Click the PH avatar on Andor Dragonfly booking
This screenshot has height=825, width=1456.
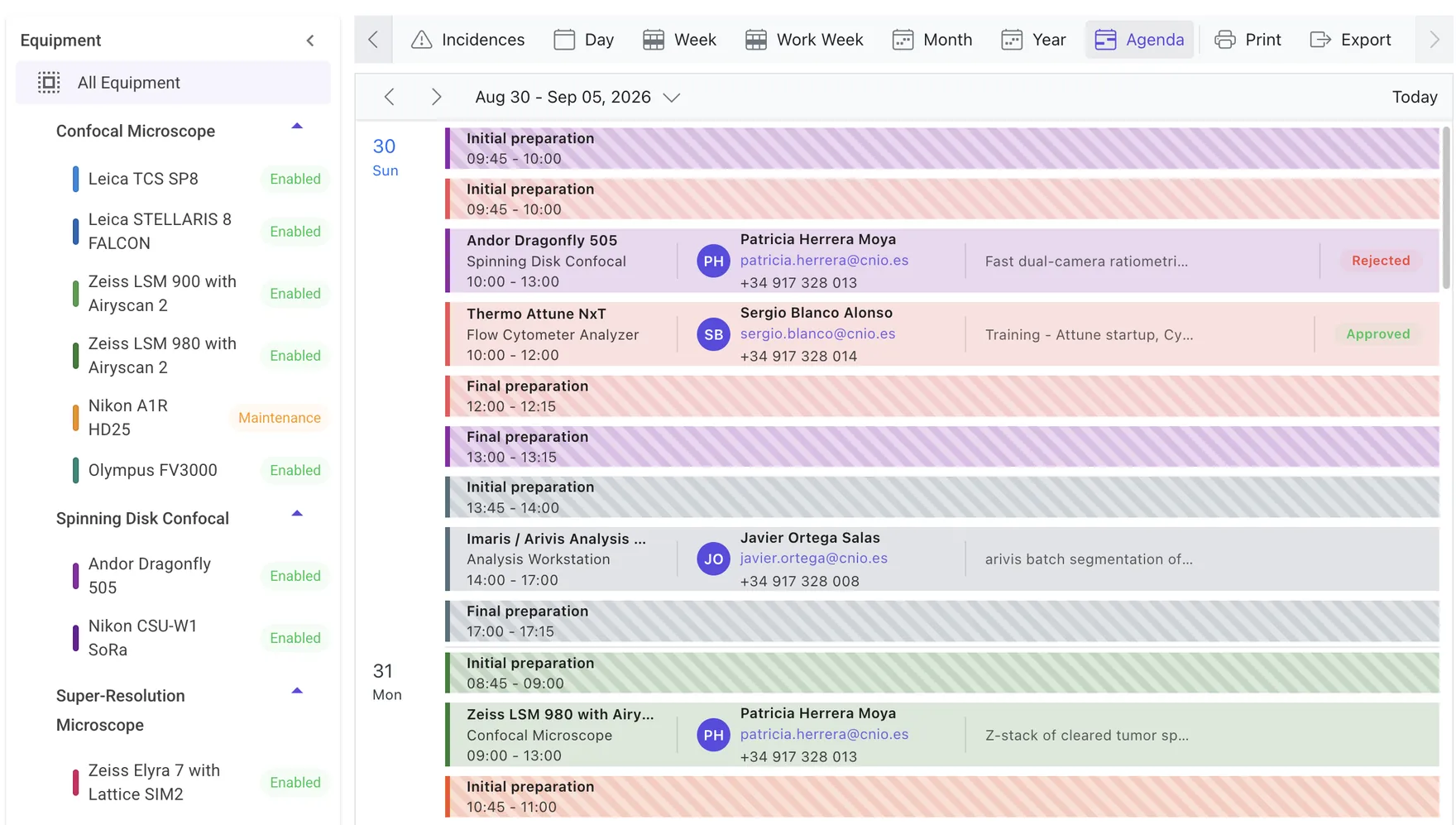[713, 261]
